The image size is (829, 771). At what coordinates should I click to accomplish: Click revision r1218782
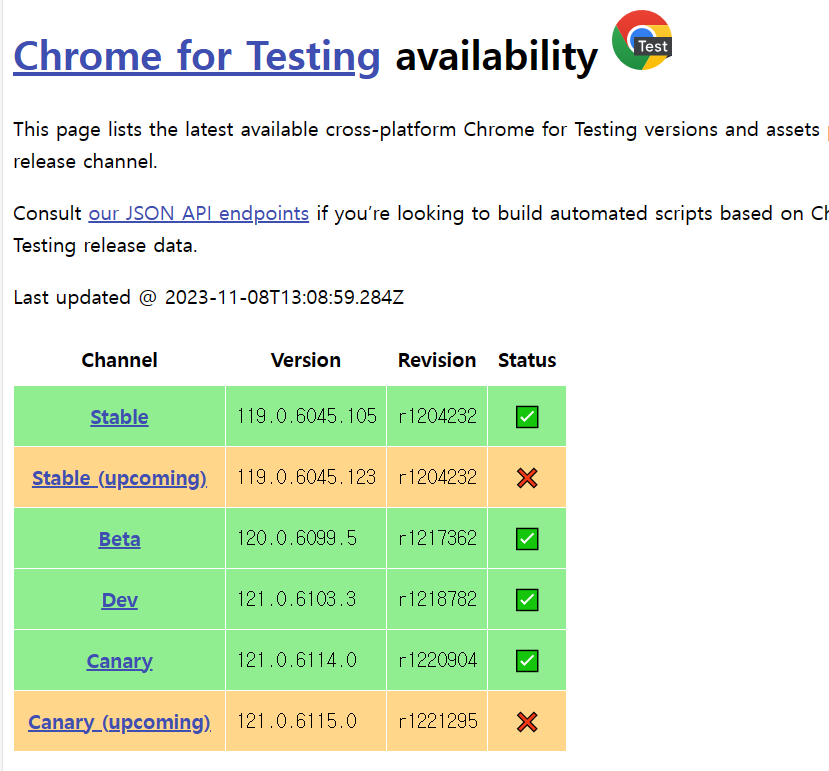(x=438, y=599)
